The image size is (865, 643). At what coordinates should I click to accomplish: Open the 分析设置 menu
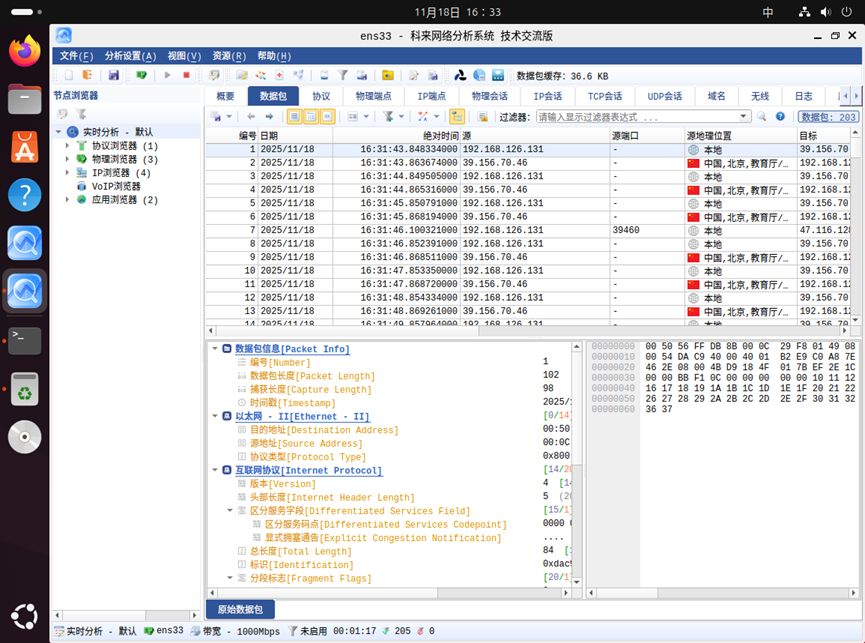[x=130, y=56]
